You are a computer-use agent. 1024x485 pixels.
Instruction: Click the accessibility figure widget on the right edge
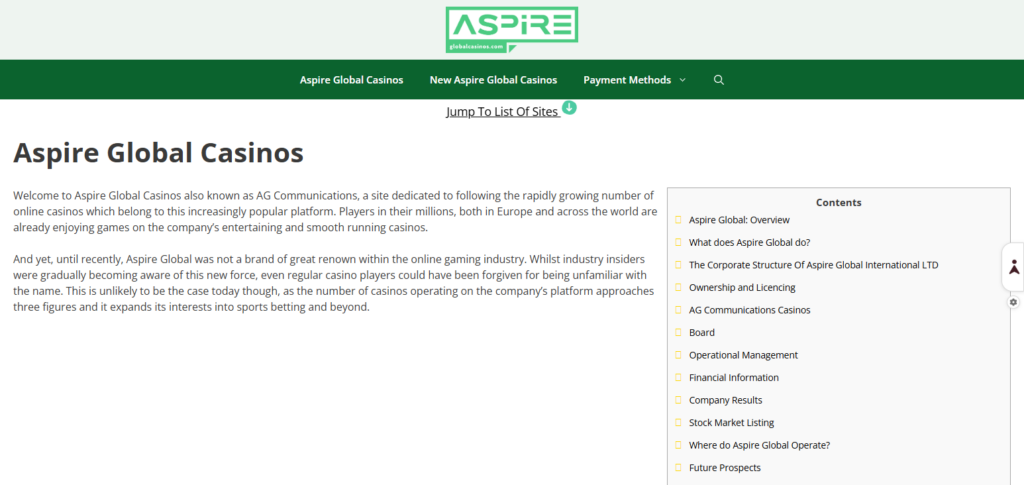click(1014, 267)
